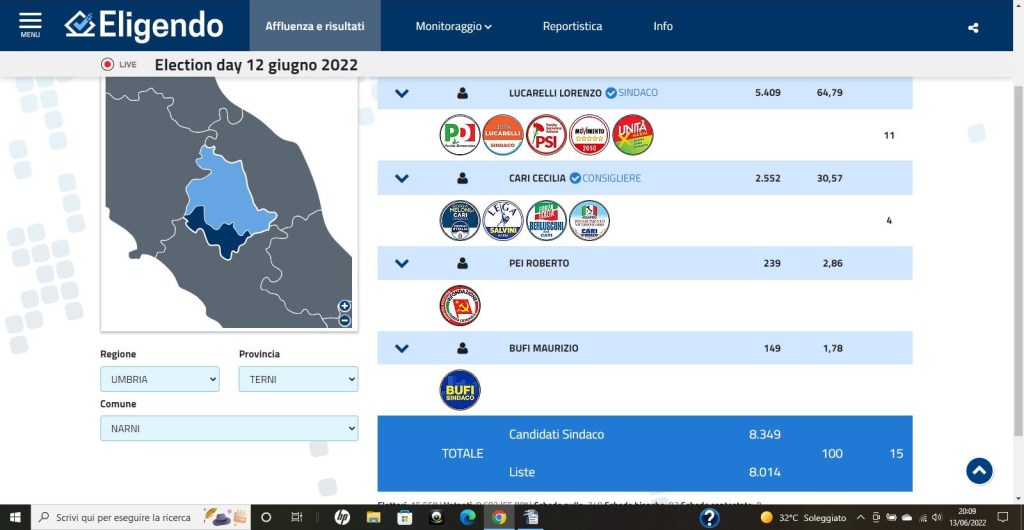The height and width of the screenshot is (530, 1024).
Task: Open the Regione dropdown showing Umbria
Action: [159, 379]
